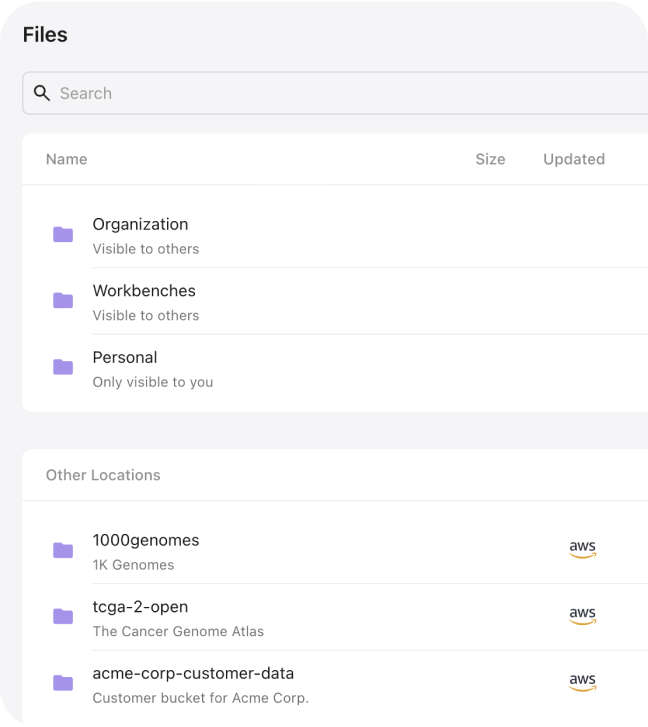Click the magnifying glass search icon
The image size is (648, 727).
[42, 93]
